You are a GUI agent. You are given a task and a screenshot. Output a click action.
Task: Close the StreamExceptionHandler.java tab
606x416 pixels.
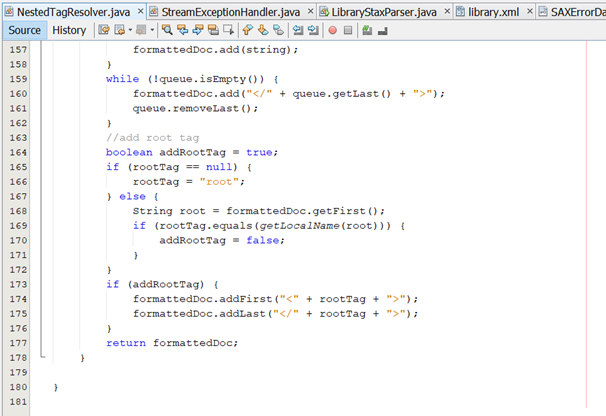310,12
